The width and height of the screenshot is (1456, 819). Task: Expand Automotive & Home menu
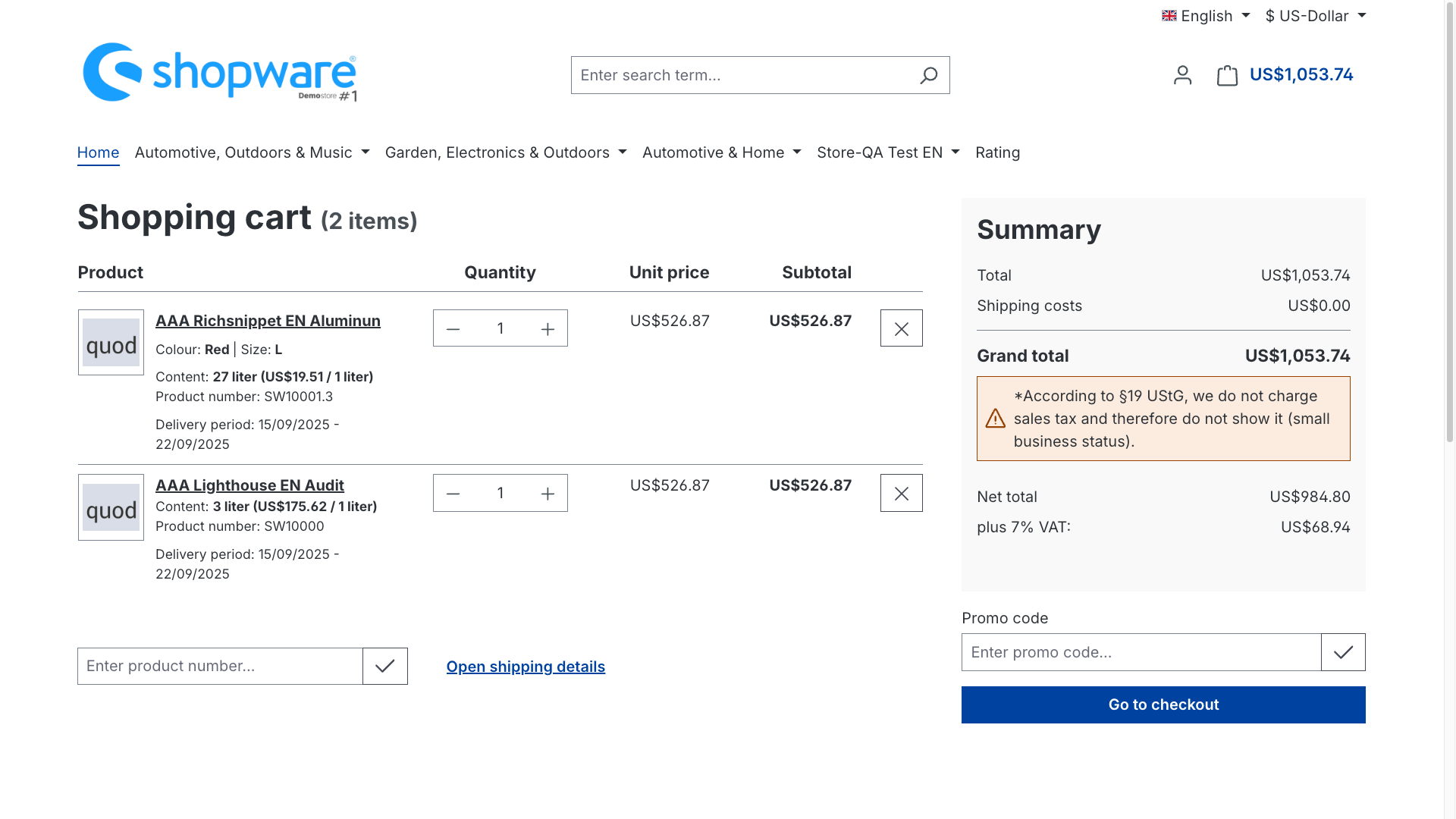click(x=721, y=152)
